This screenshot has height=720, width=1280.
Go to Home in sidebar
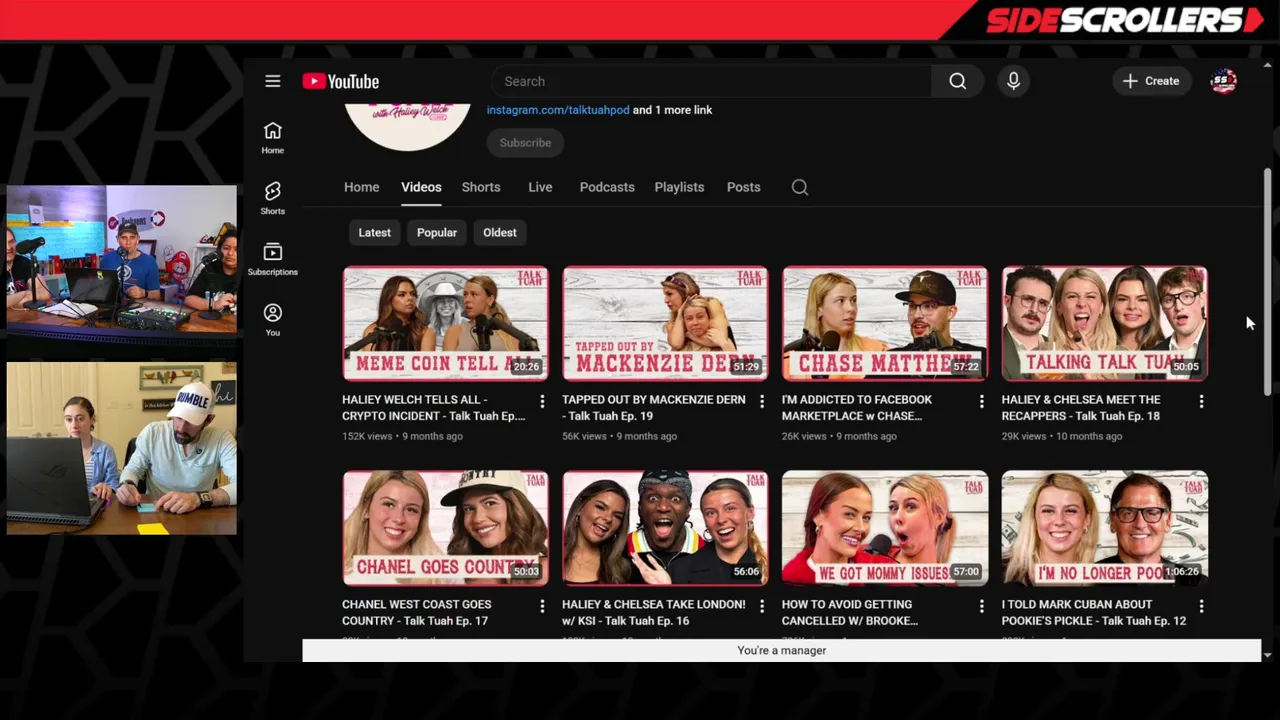click(273, 138)
